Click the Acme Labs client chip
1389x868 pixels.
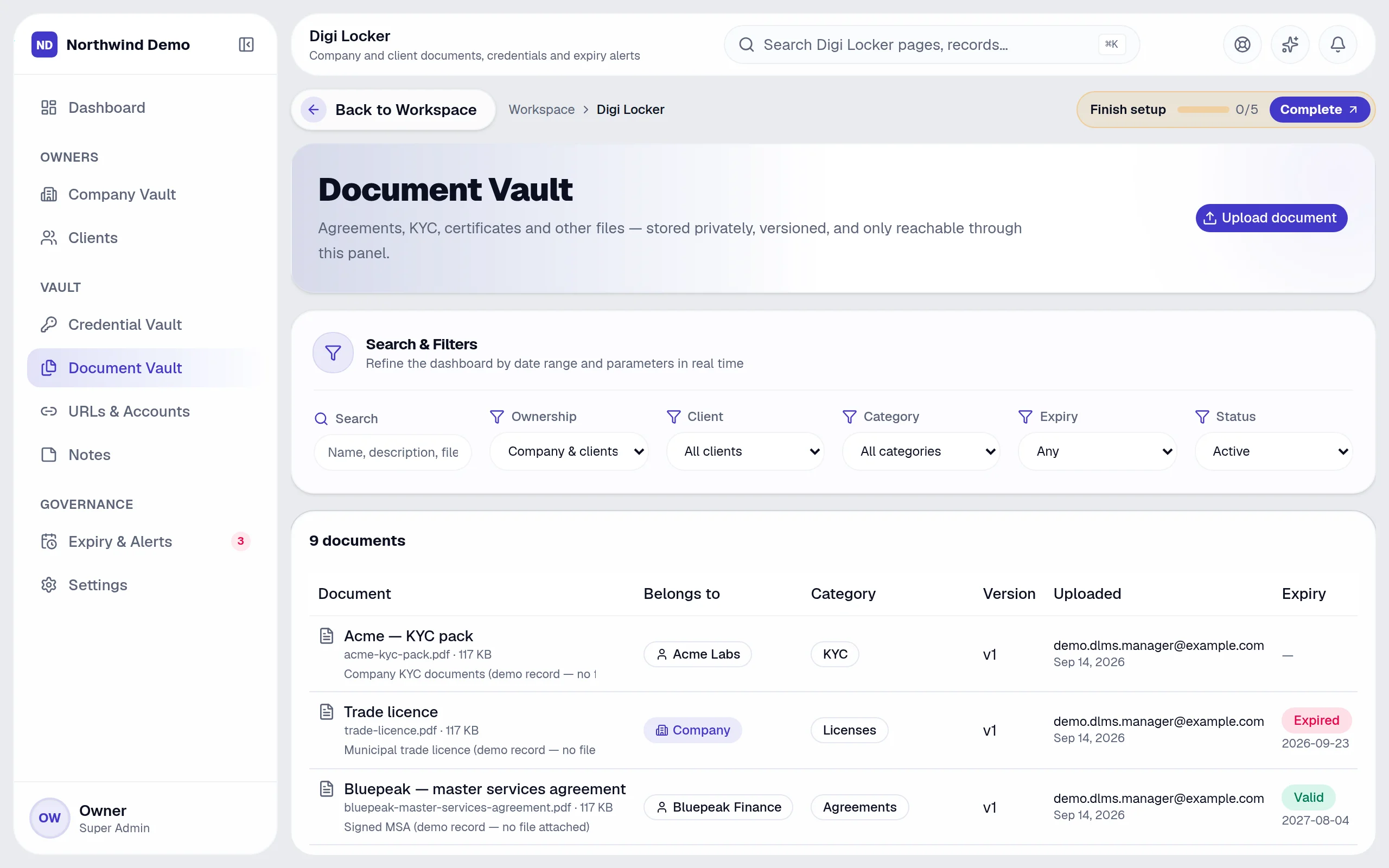[697, 654]
